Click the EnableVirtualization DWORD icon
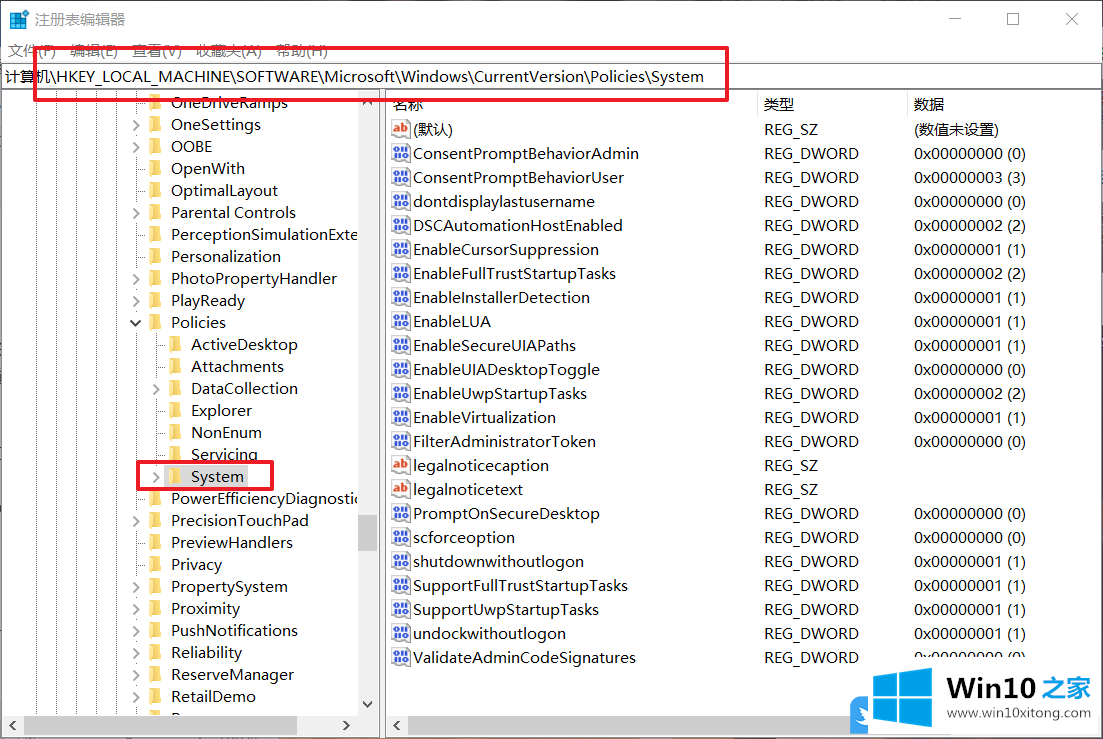 click(401, 417)
